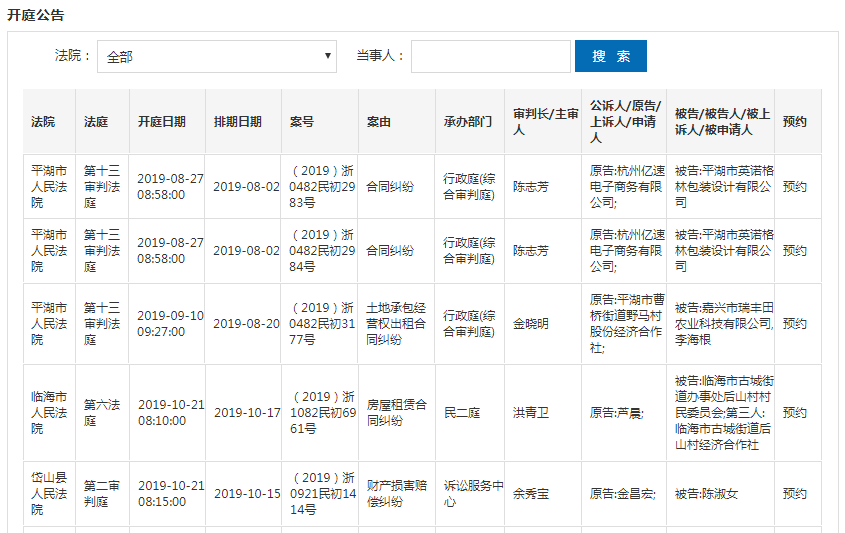Click the 开庭公告 page title
The height and width of the screenshot is (533, 845).
pyautogui.click(x=36, y=15)
